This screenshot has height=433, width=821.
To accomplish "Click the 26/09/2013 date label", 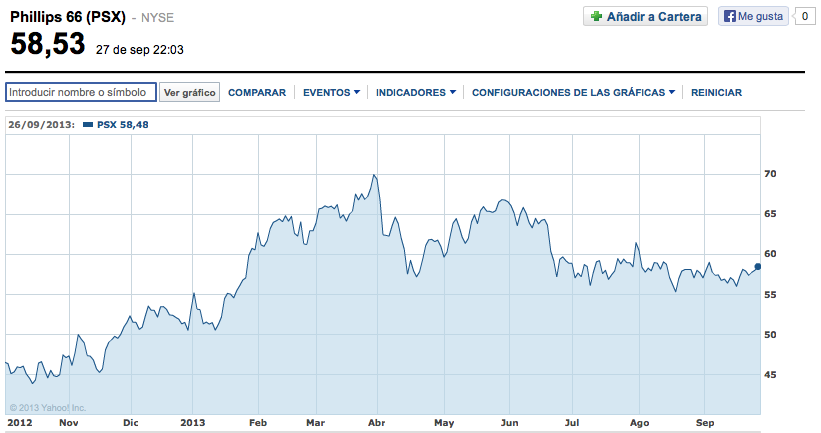I will pyautogui.click(x=41, y=125).
